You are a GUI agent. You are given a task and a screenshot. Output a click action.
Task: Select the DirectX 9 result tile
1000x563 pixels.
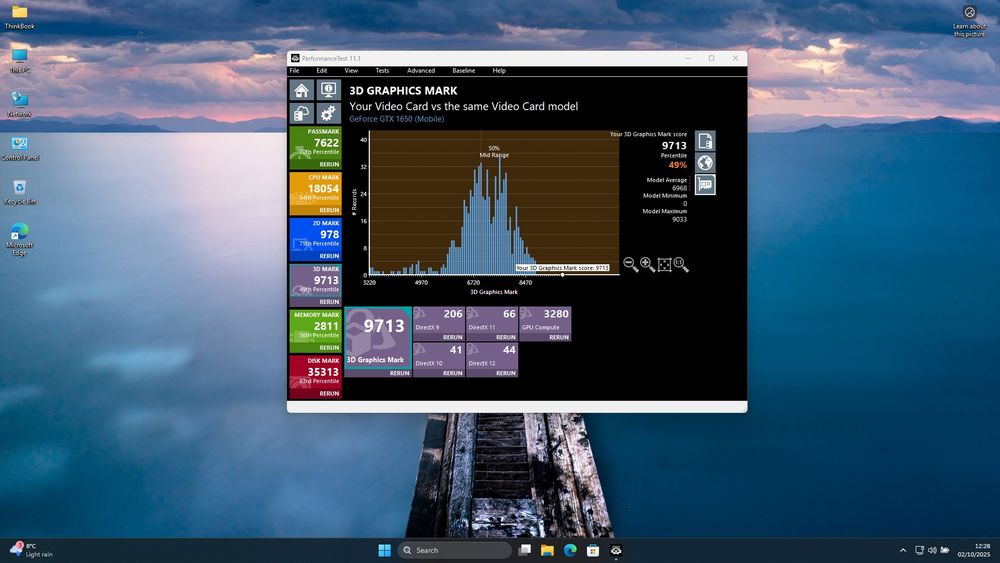click(439, 320)
